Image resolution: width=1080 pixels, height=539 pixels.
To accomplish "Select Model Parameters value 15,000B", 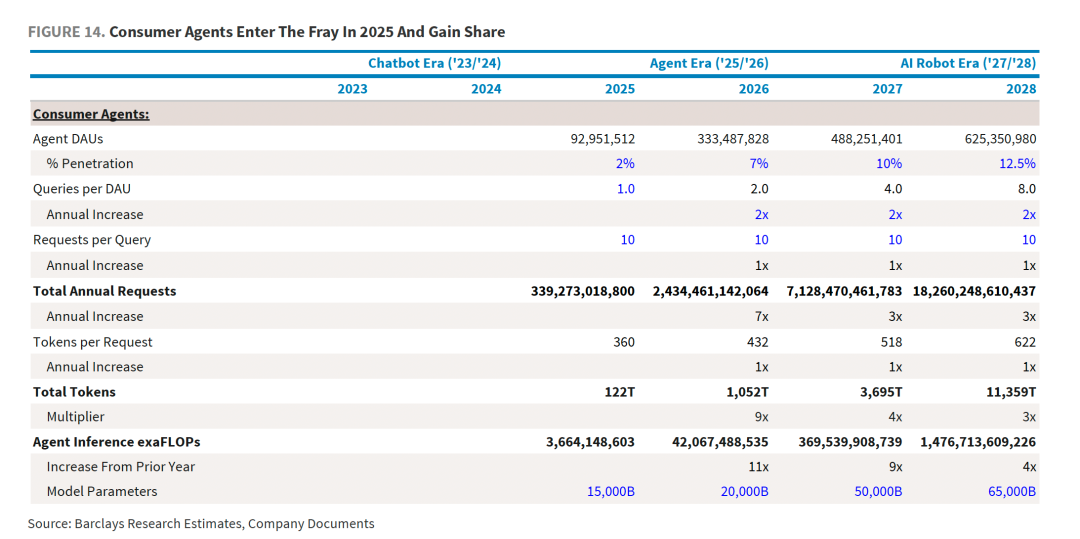I will (610, 492).
